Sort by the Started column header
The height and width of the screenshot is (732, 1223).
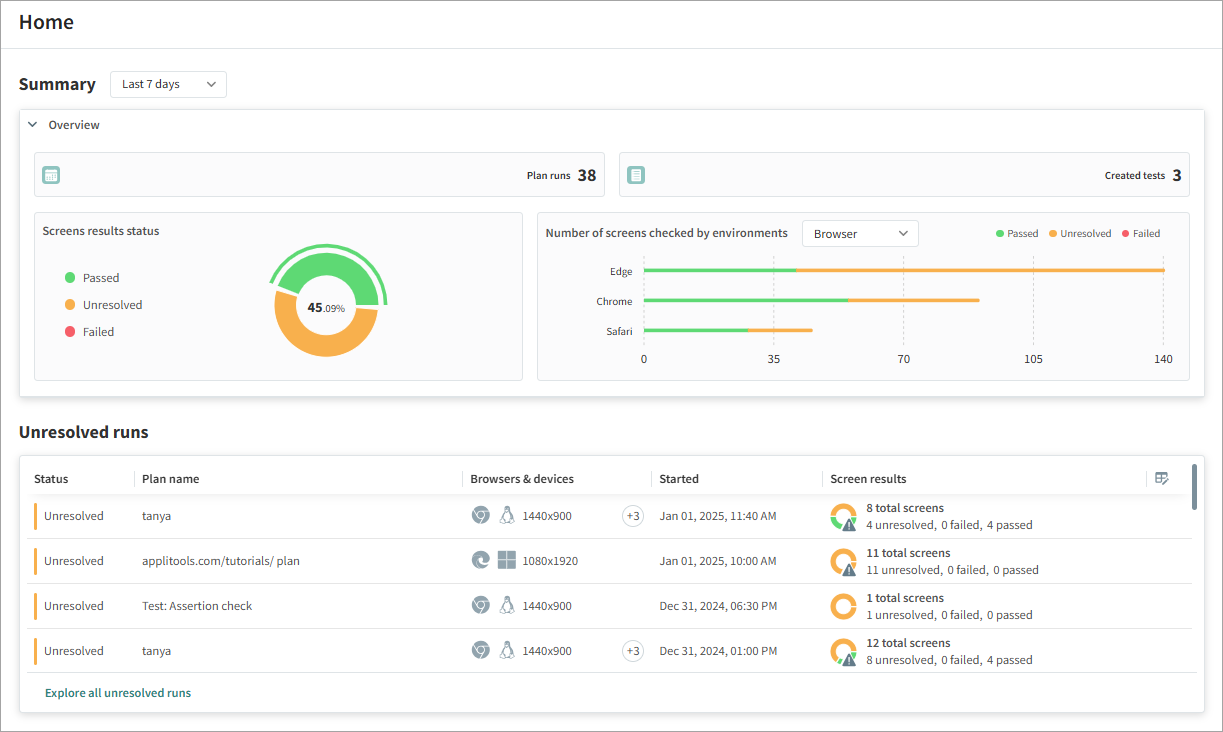click(x=679, y=479)
